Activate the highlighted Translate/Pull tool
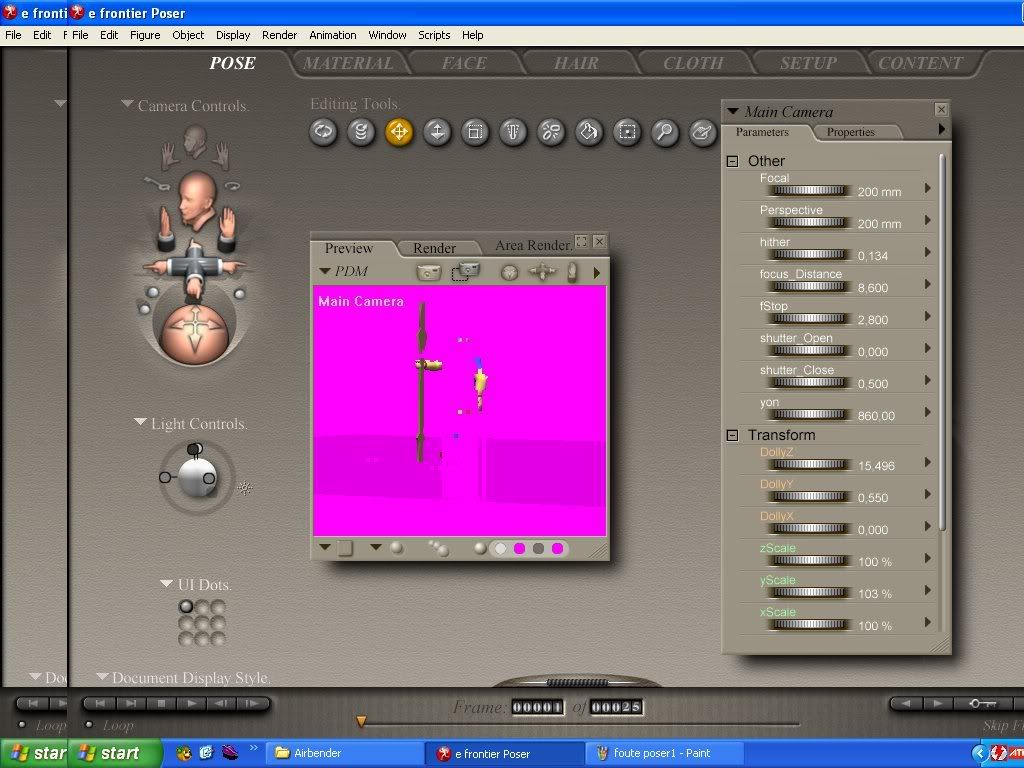Image resolution: width=1024 pixels, height=768 pixels. pyautogui.click(x=399, y=132)
